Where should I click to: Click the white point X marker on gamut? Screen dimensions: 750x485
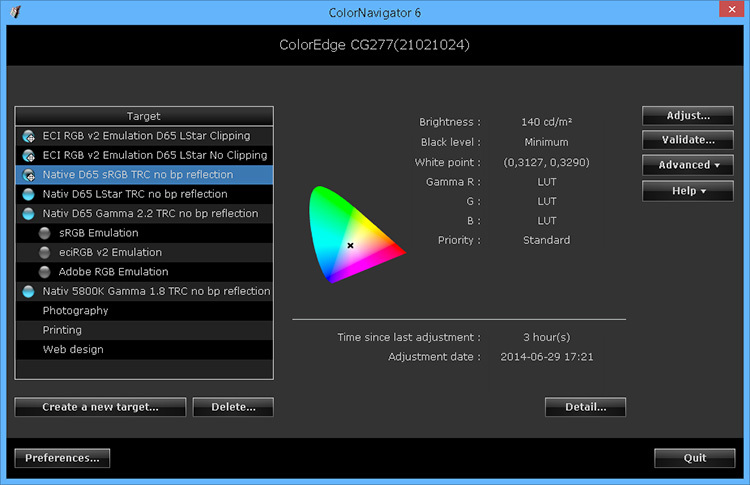[x=350, y=245]
